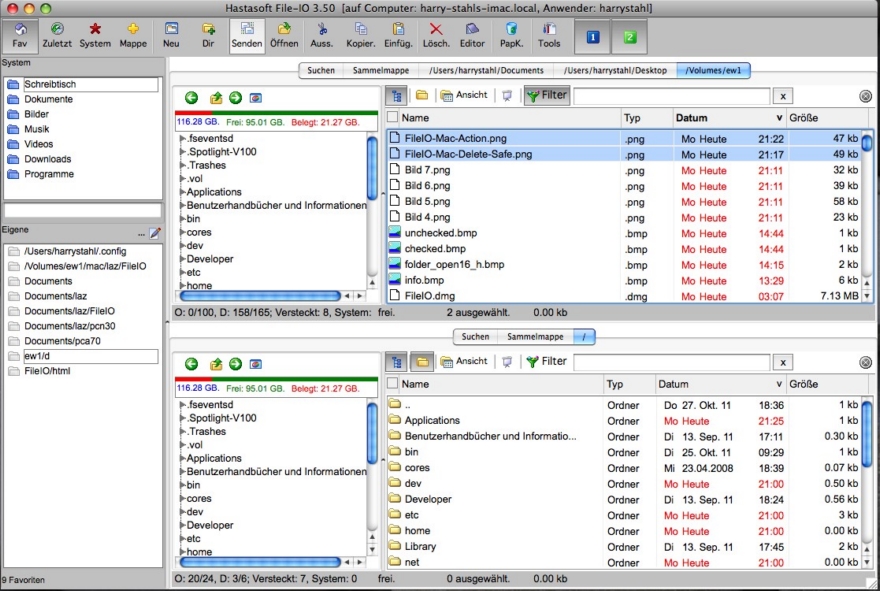
Task: Toggle the upper pane Filter button
Action: [x=547, y=95]
